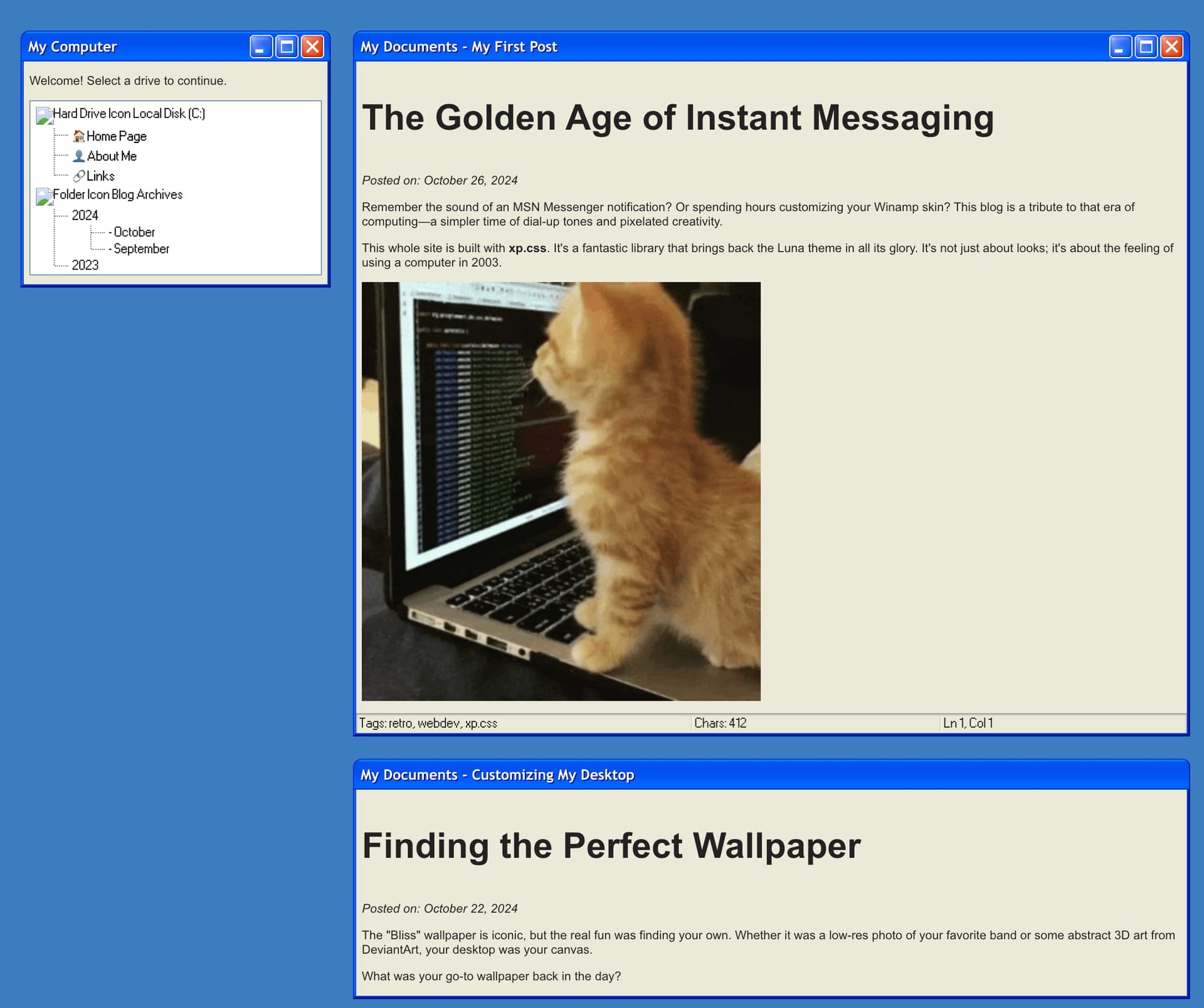The height and width of the screenshot is (1008, 1204).
Task: Click the Hard Drive icon for Local Disk
Action: (x=44, y=115)
